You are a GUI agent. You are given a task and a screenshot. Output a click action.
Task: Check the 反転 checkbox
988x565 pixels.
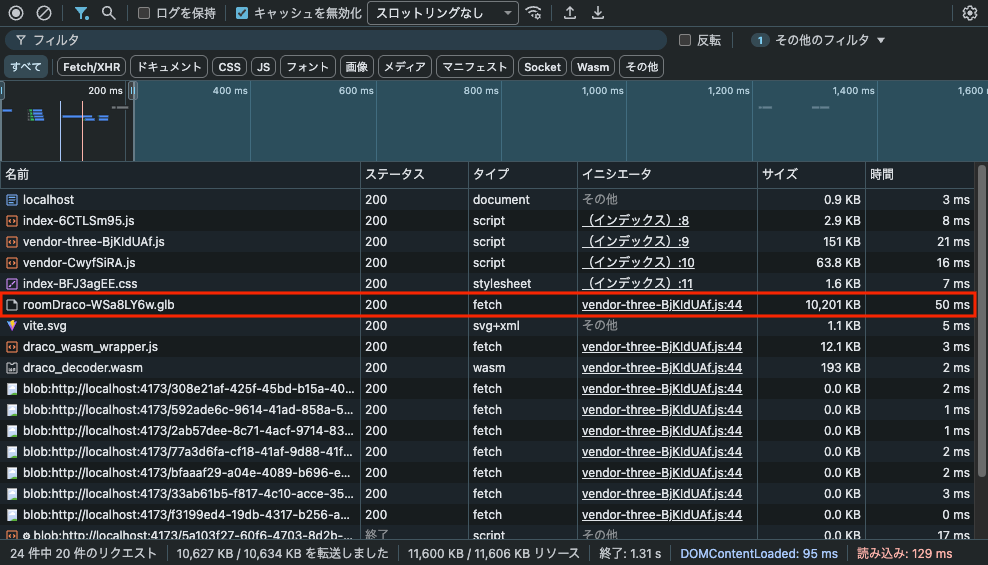685,40
